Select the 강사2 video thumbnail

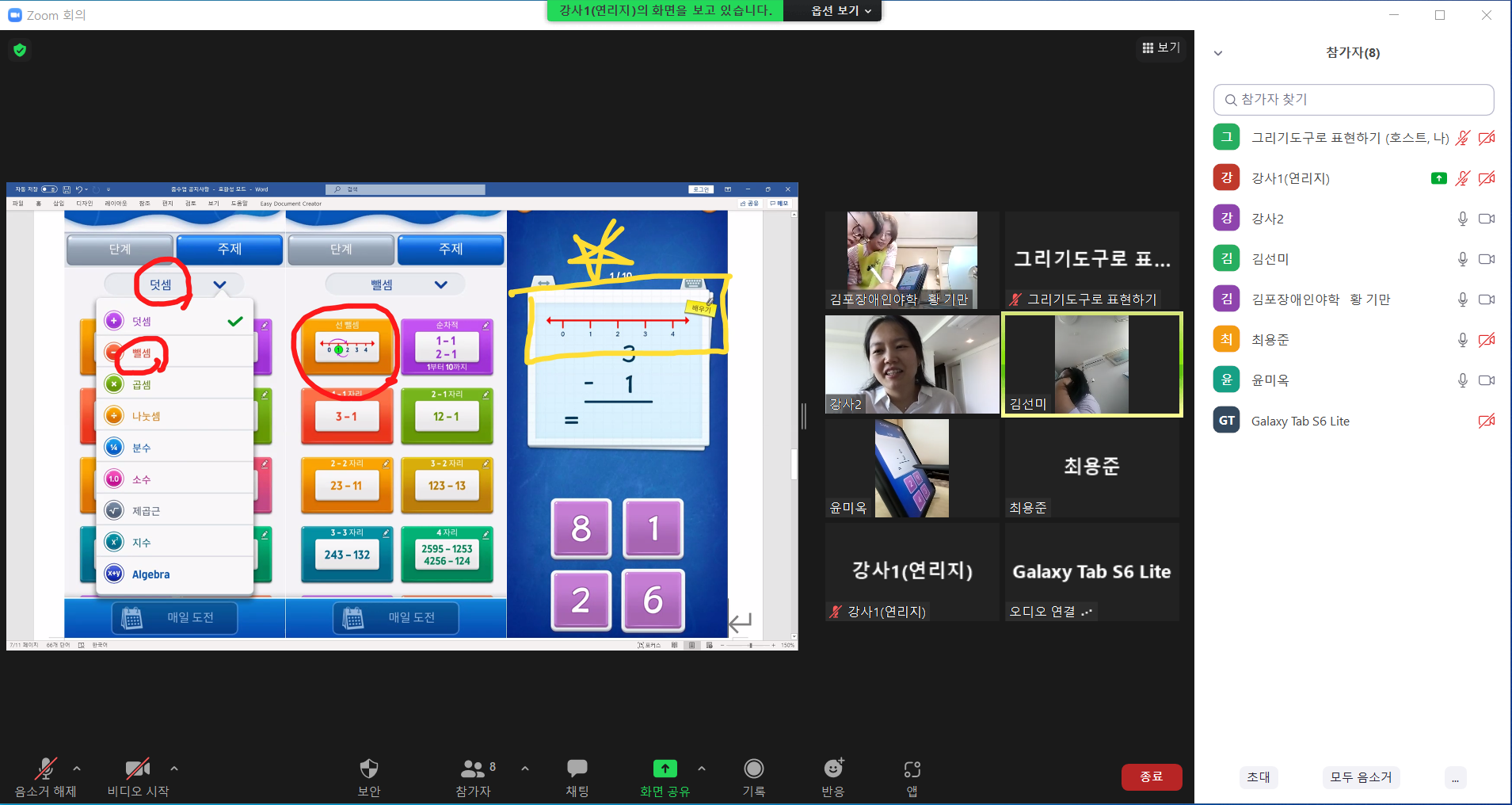(912, 364)
